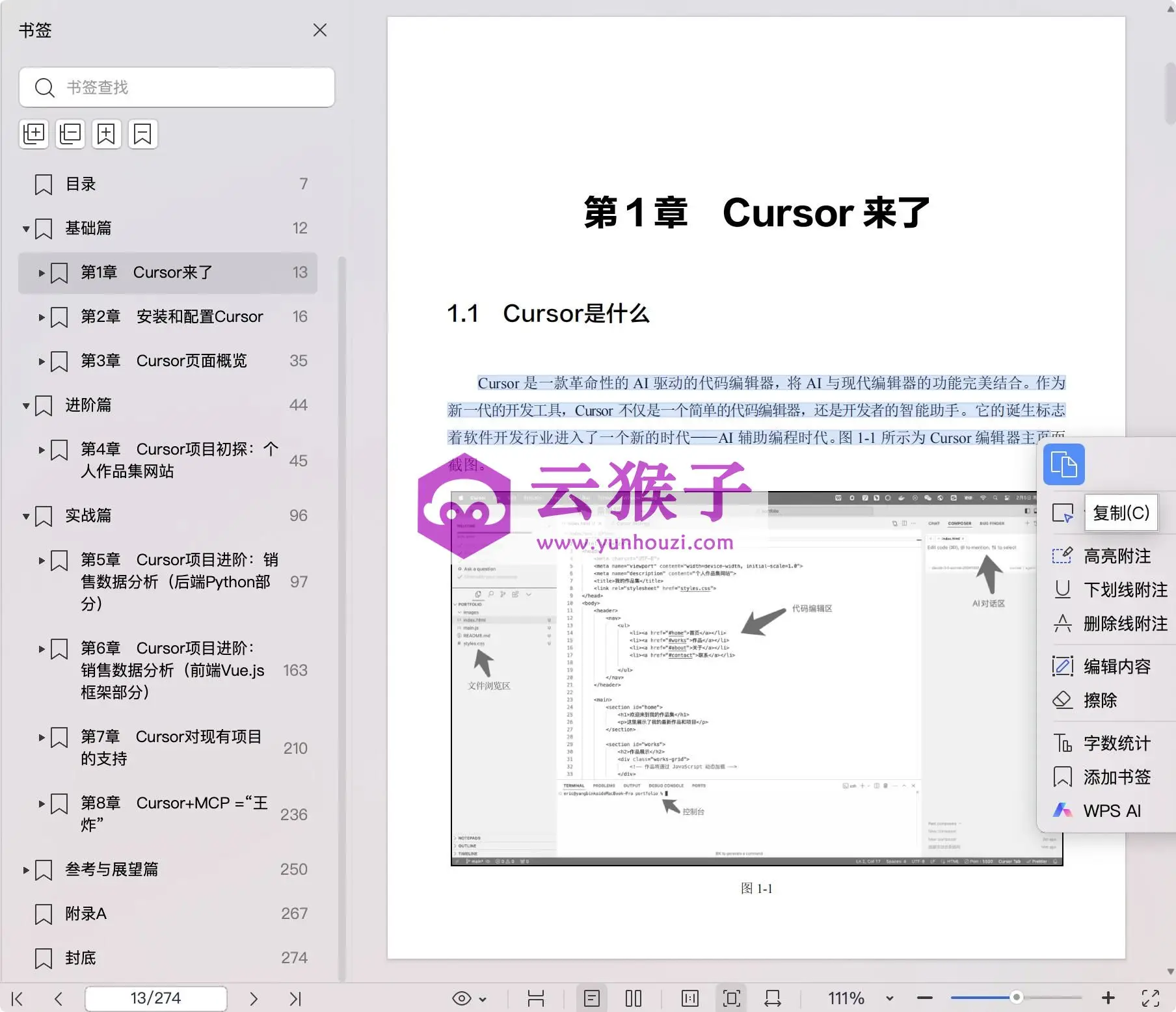Image resolution: width=1176 pixels, height=1012 pixels.
Task: Click the zoom slider handle
Action: pos(1016,997)
